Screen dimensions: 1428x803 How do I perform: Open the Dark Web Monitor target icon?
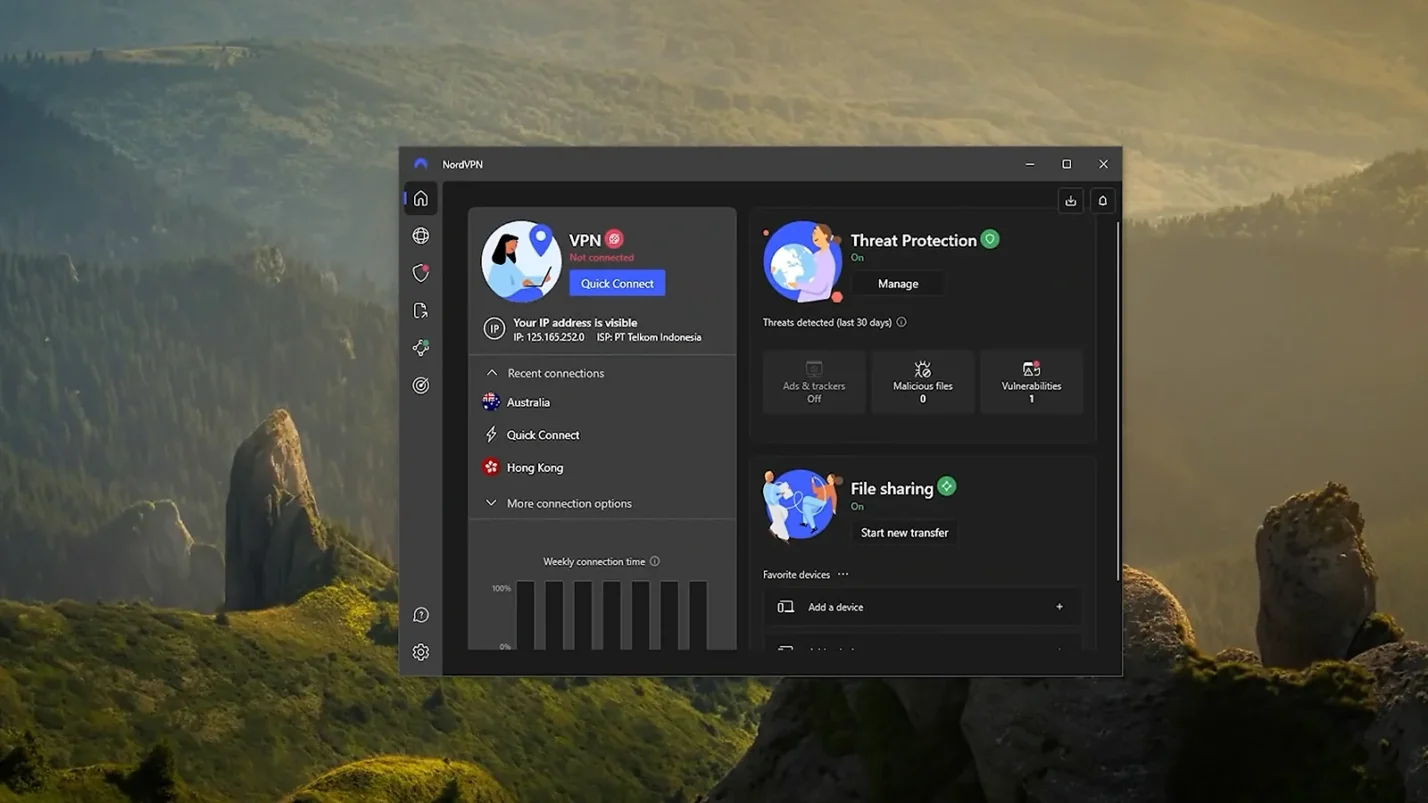click(x=421, y=385)
